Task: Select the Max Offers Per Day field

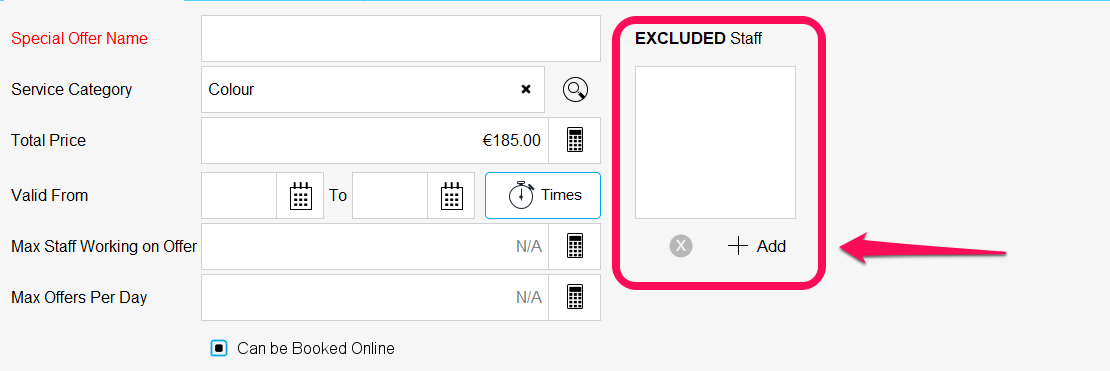Action: [x=375, y=297]
